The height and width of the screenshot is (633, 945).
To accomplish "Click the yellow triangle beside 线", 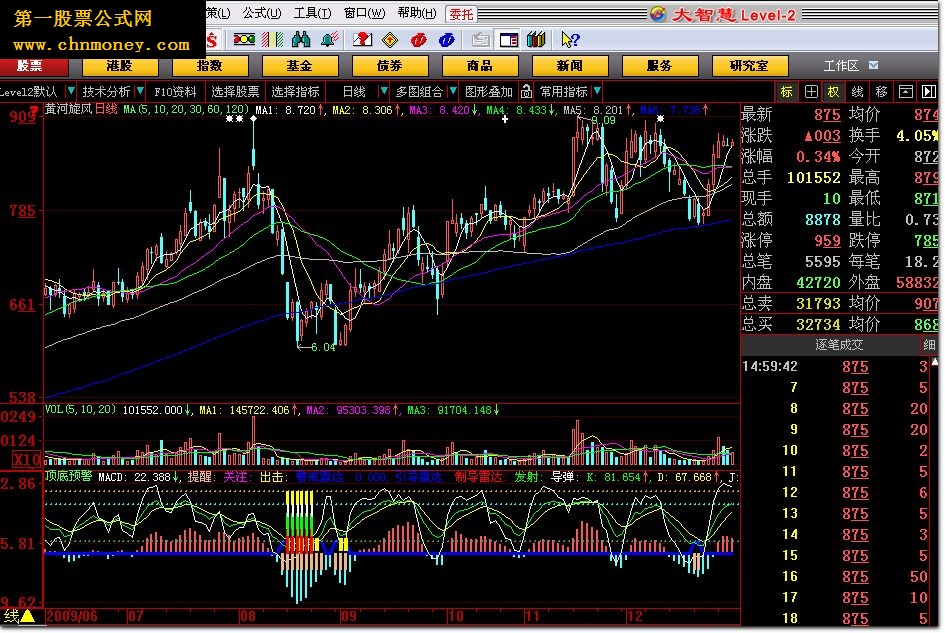I will (x=28, y=616).
